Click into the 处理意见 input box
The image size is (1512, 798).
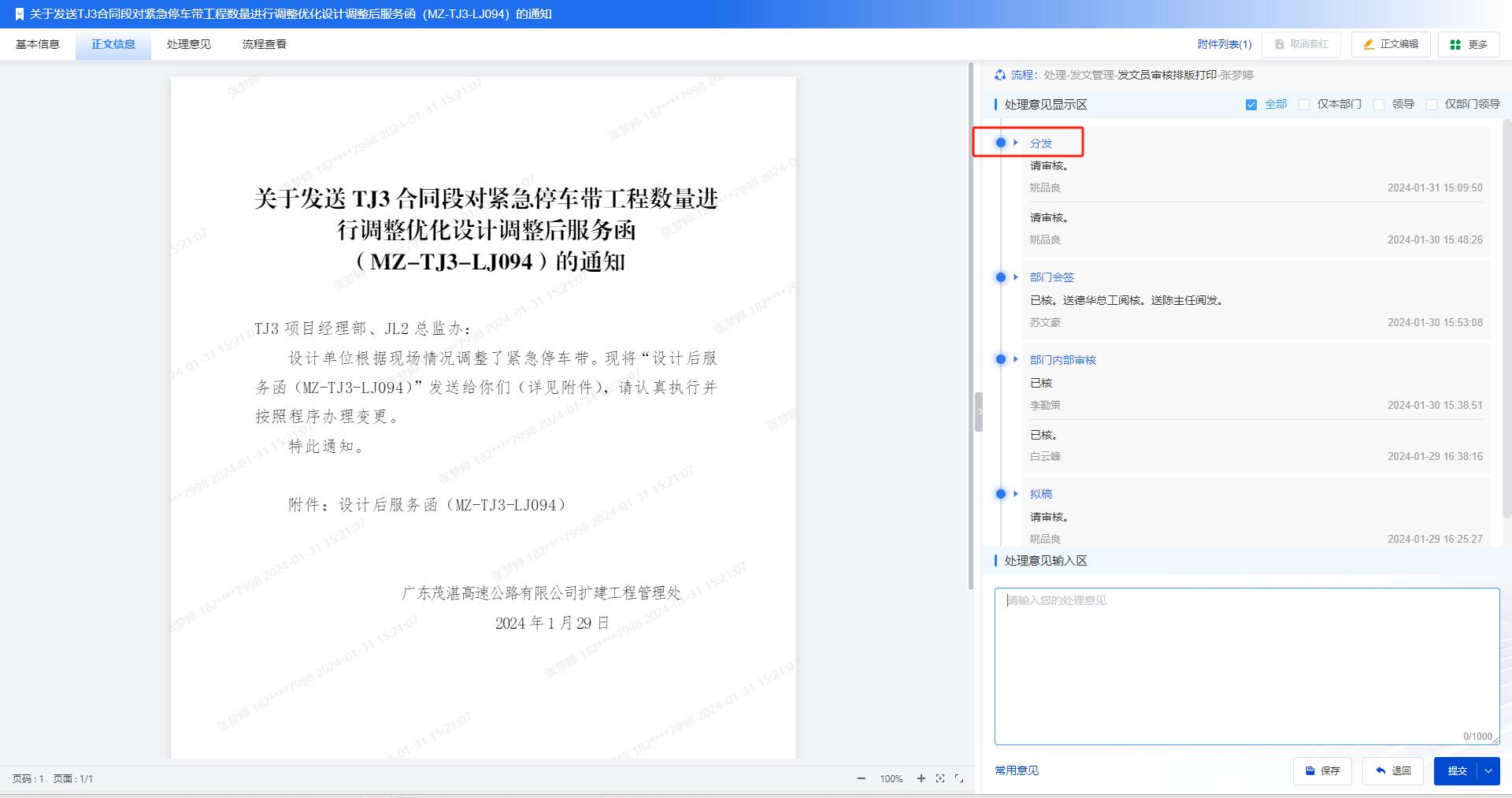1247,666
